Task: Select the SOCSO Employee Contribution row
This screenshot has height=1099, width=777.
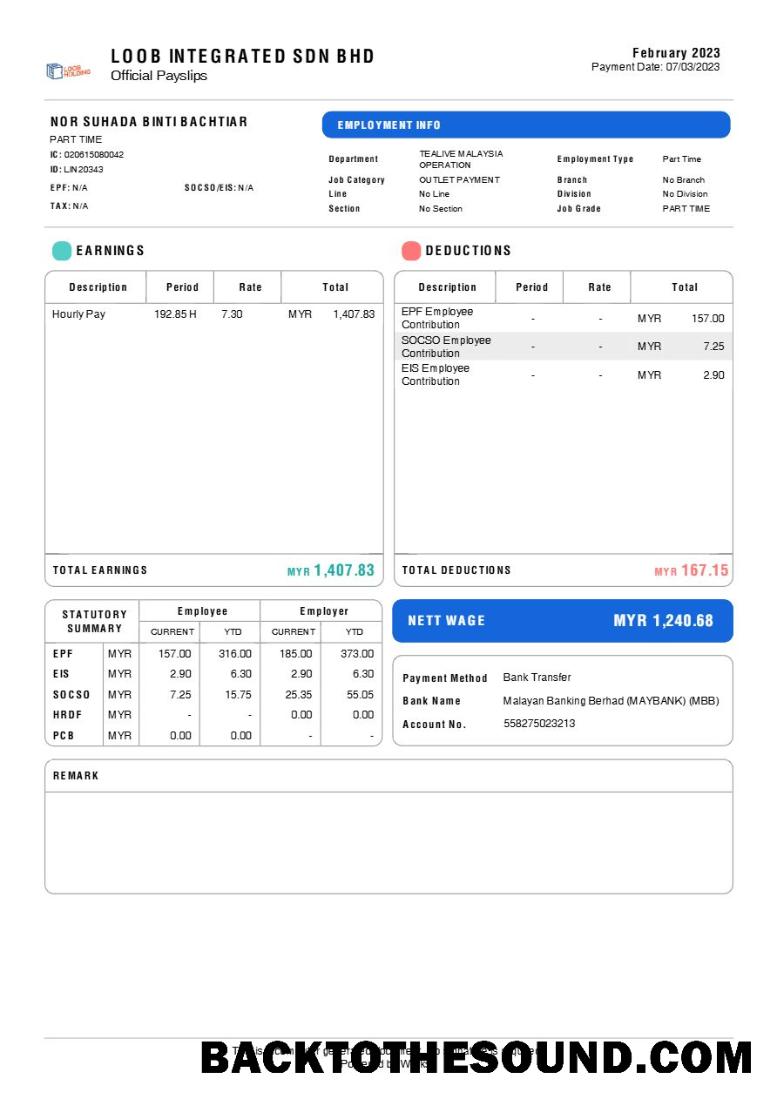Action: (x=563, y=346)
